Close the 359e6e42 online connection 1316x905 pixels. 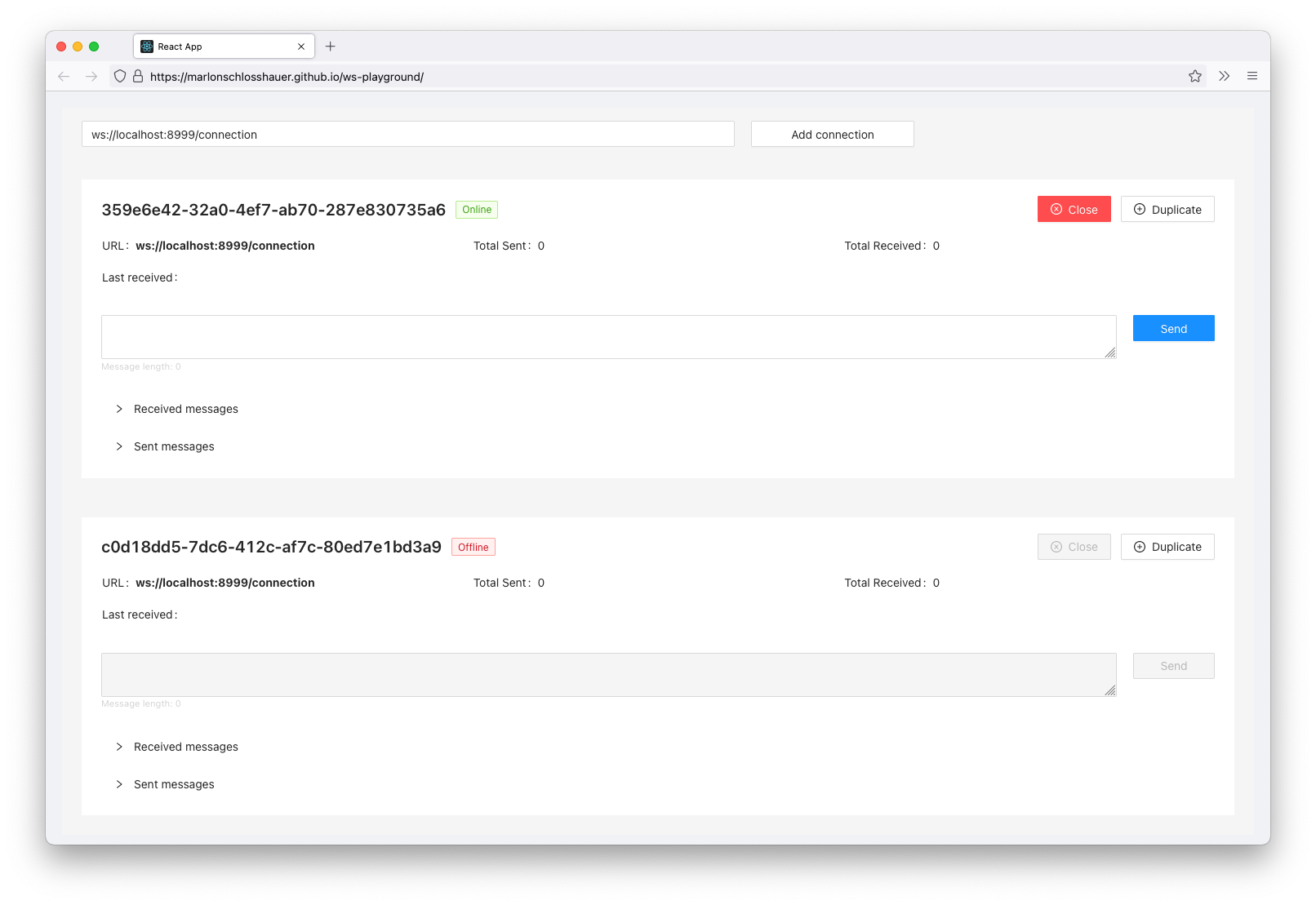[1074, 209]
